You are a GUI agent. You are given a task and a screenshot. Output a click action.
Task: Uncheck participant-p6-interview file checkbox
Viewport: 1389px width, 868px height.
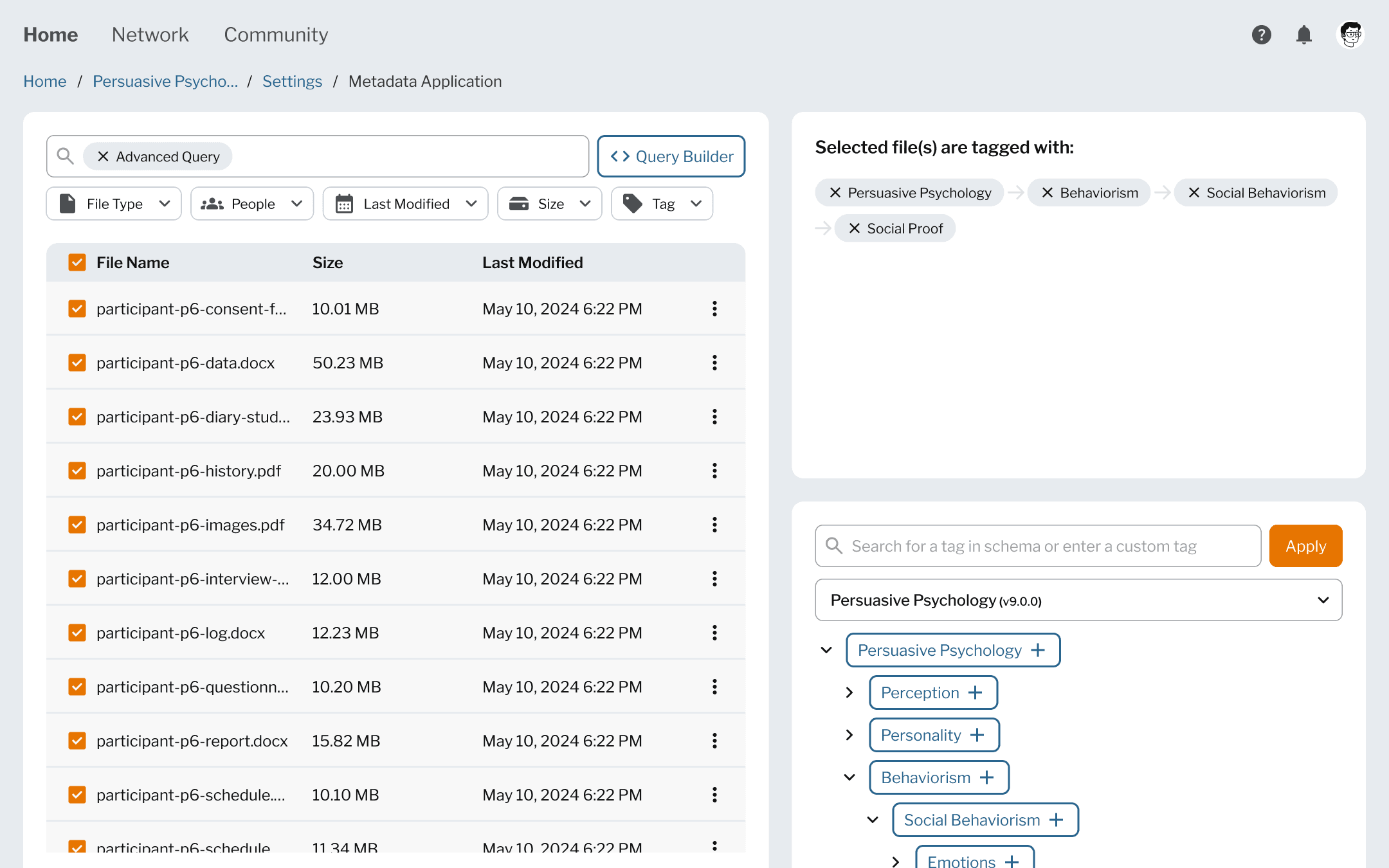77,579
